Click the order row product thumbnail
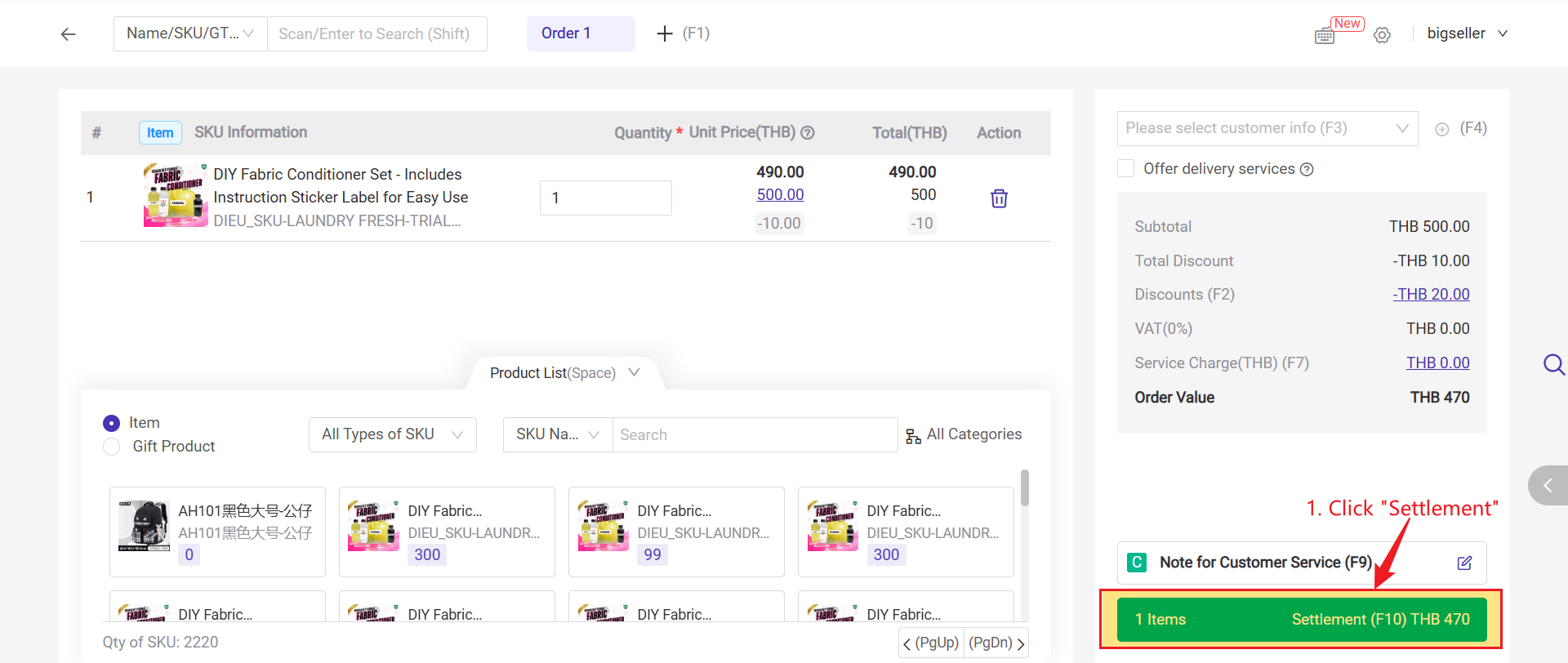1568x663 pixels. point(176,195)
